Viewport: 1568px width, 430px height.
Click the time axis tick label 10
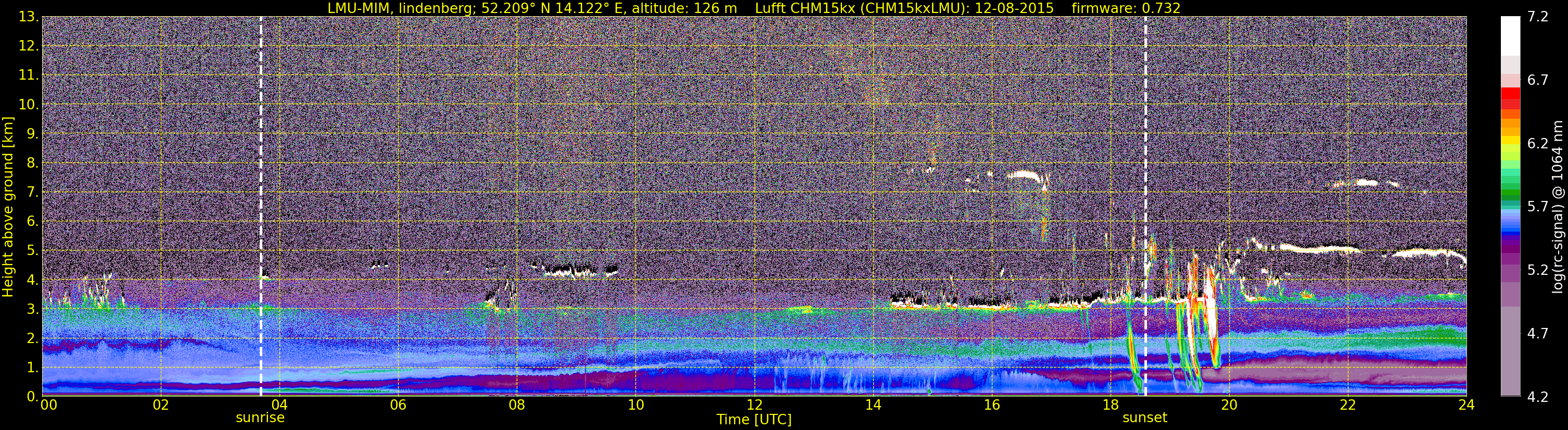[x=635, y=405]
